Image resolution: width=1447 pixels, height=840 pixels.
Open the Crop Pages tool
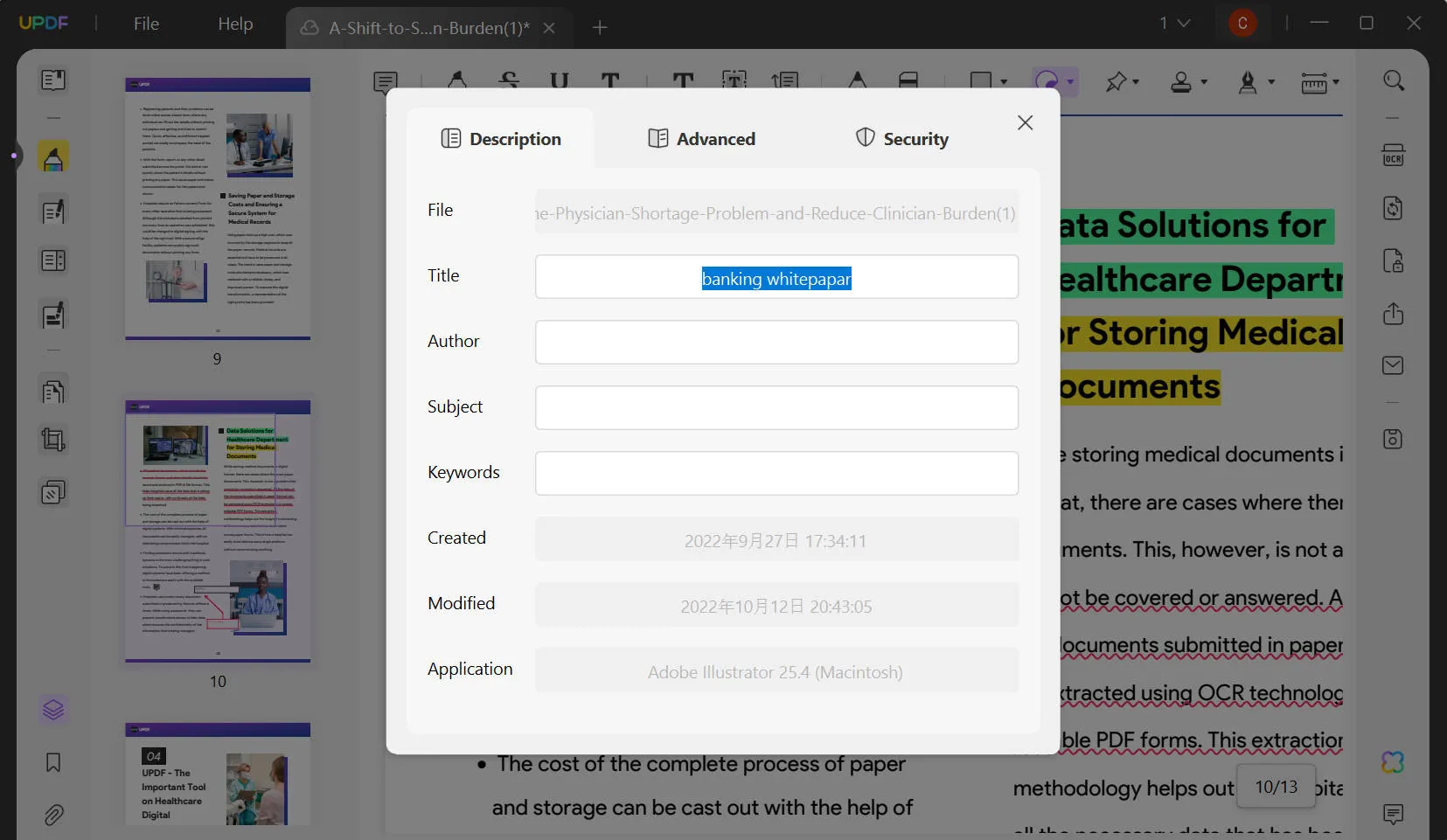coord(53,440)
